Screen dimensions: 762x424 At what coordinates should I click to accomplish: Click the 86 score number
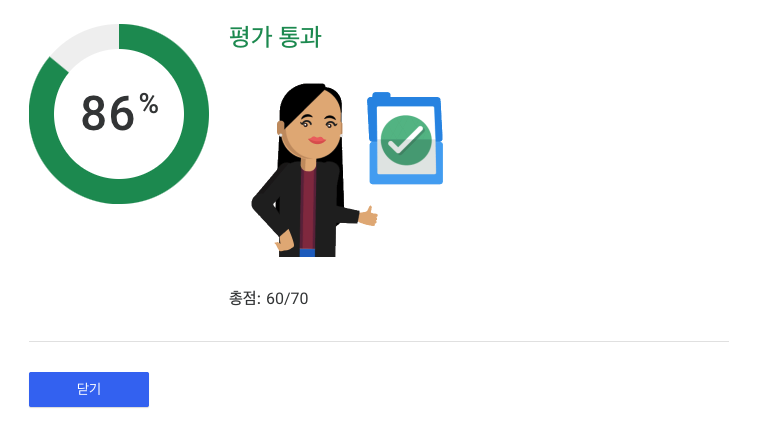click(107, 114)
